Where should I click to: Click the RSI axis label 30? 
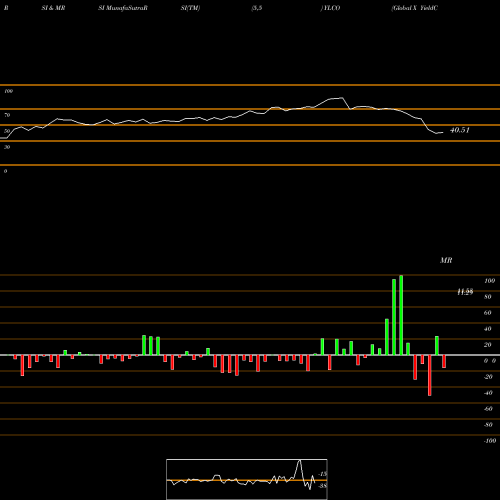click(x=7, y=147)
